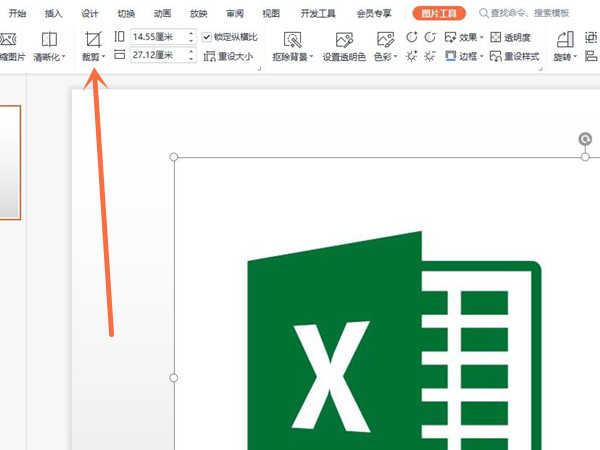Image resolution: width=600 pixels, height=450 pixels.
Task: Switch to the Insert (插入) tab
Action: click(53, 14)
